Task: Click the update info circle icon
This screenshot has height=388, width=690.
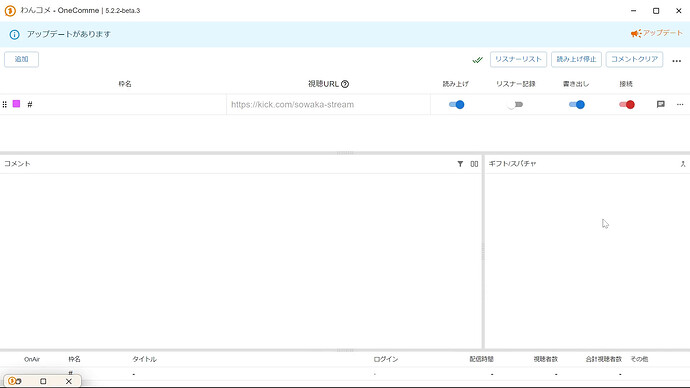Action: point(15,34)
